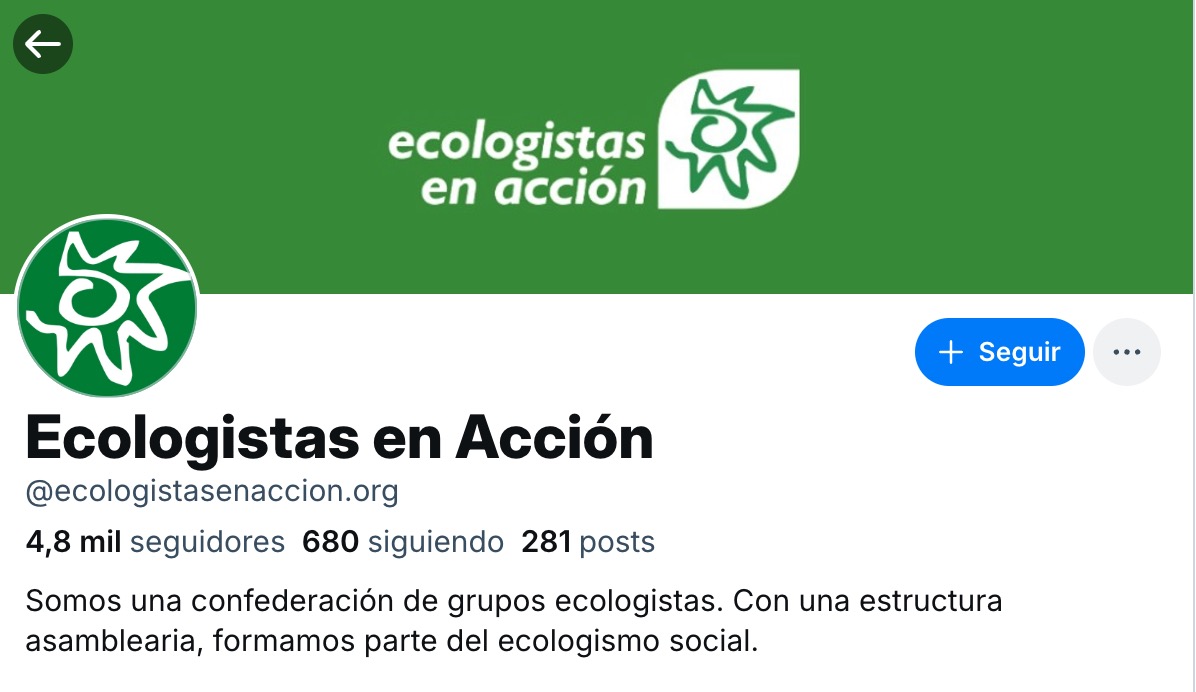This screenshot has height=692, width=1196.
Task: Open the round sun logo profile avatar
Action: pos(107,306)
